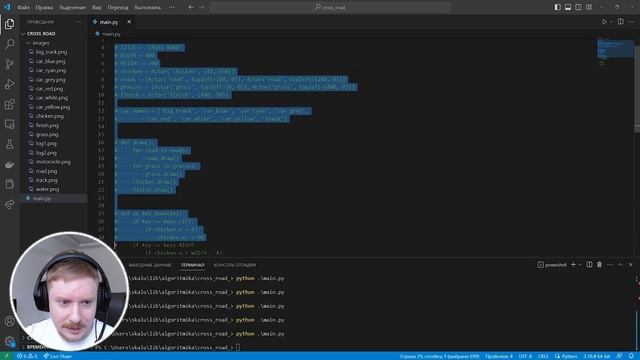Create a new terminal with plus icon
Image resolution: width=640 pixels, height=360 pixels.
click(573, 265)
